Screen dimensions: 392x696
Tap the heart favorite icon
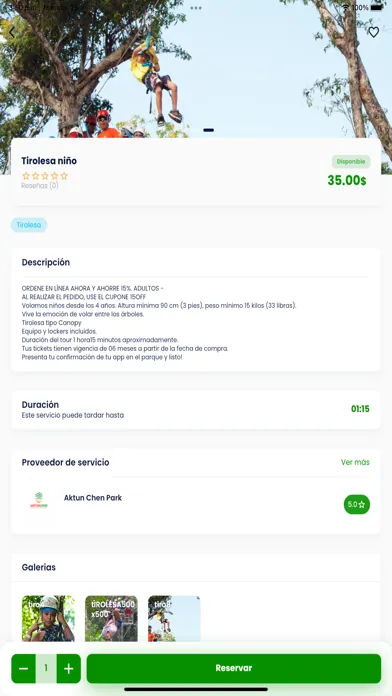[374, 32]
